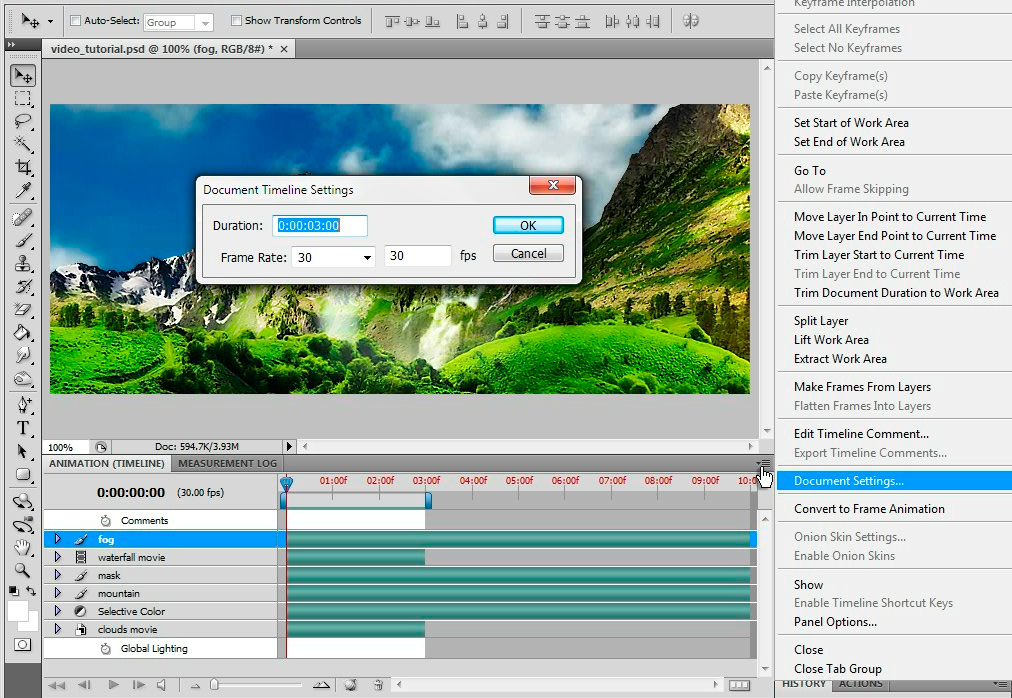
Task: Select the History Brush tool
Action: (x=23, y=287)
